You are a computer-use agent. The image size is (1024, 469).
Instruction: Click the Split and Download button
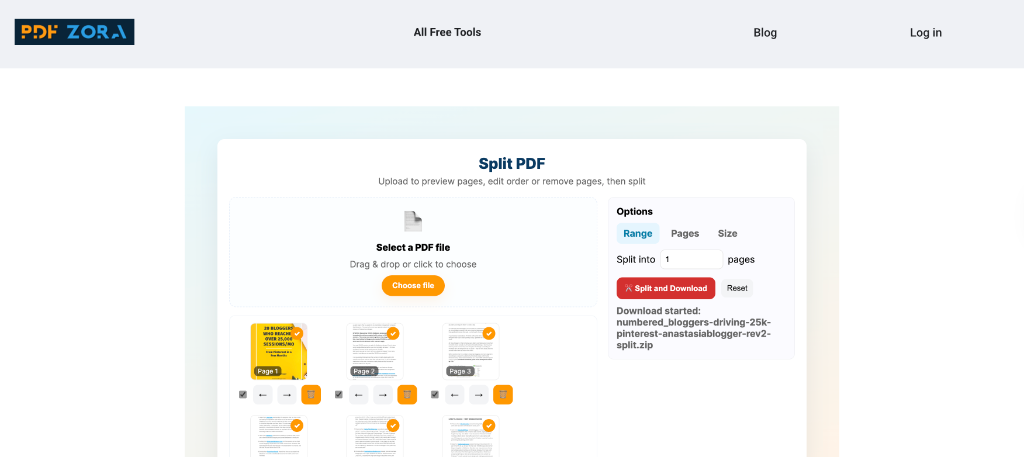point(666,288)
